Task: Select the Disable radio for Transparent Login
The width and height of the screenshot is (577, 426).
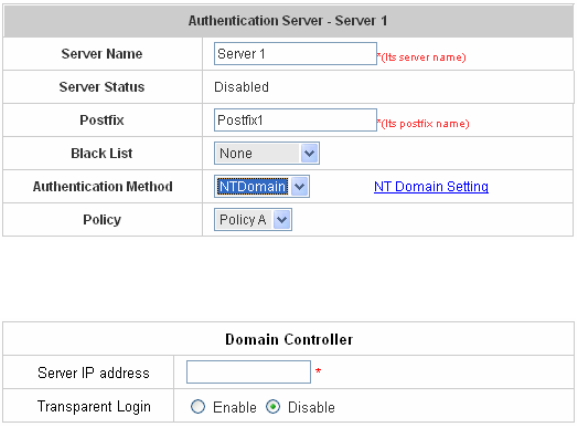Action: (x=273, y=407)
